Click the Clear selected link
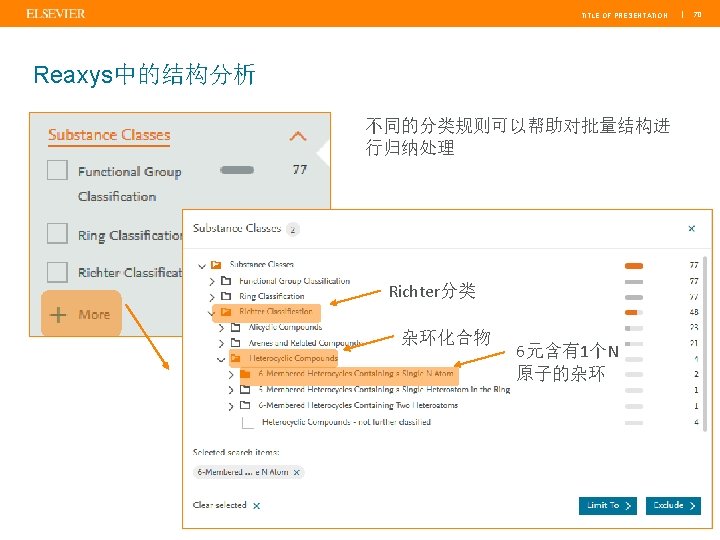The height and width of the screenshot is (540, 720). (x=219, y=505)
